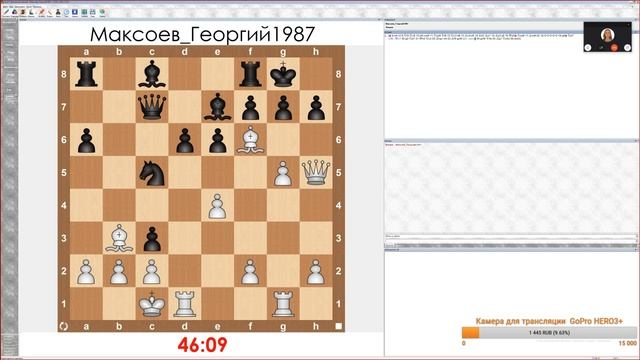Click the right white round button in call widget
Image resolution: width=640 pixels, height=360 pixels.
[627, 48]
